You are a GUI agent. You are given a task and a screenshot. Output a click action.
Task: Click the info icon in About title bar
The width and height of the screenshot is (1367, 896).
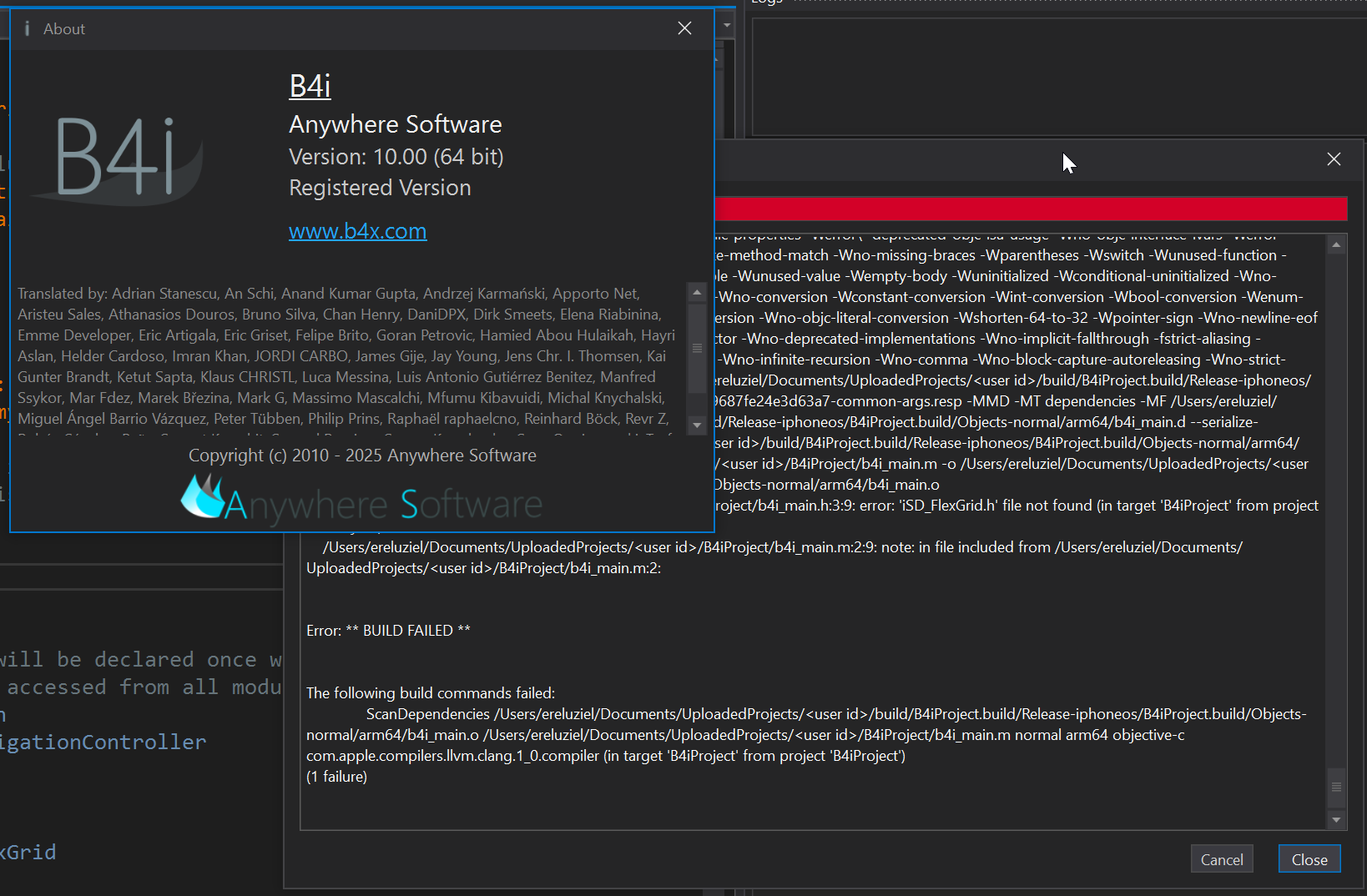point(27,28)
